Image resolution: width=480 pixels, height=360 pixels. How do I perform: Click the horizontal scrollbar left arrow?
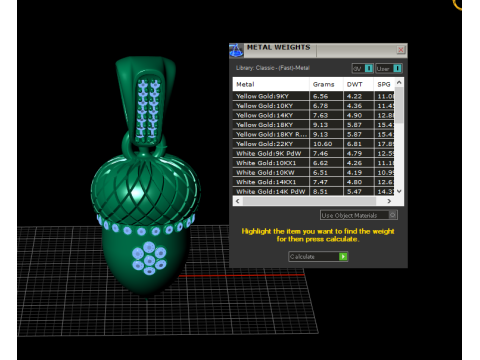237,201
